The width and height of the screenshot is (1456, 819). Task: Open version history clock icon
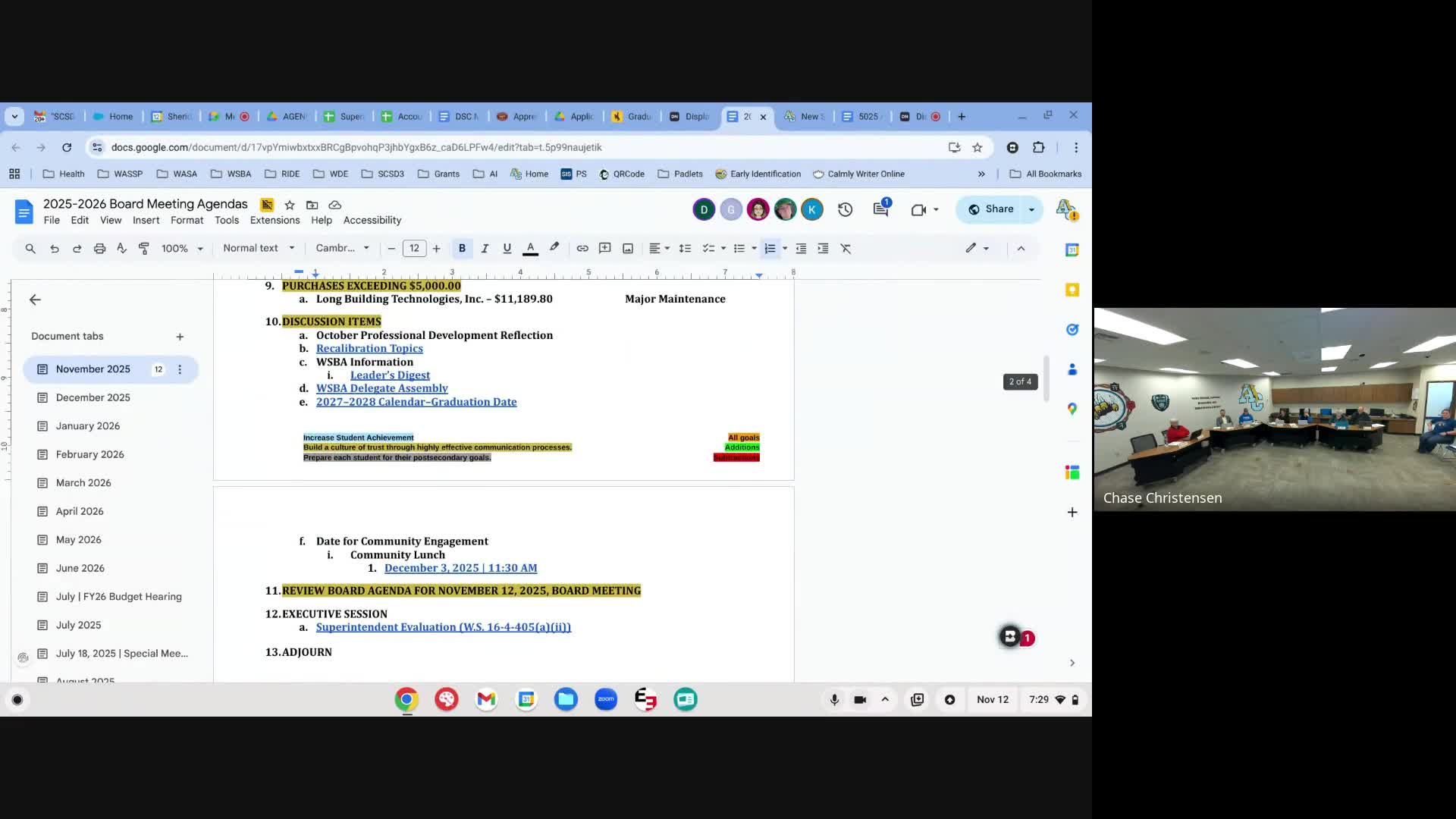pos(846,209)
